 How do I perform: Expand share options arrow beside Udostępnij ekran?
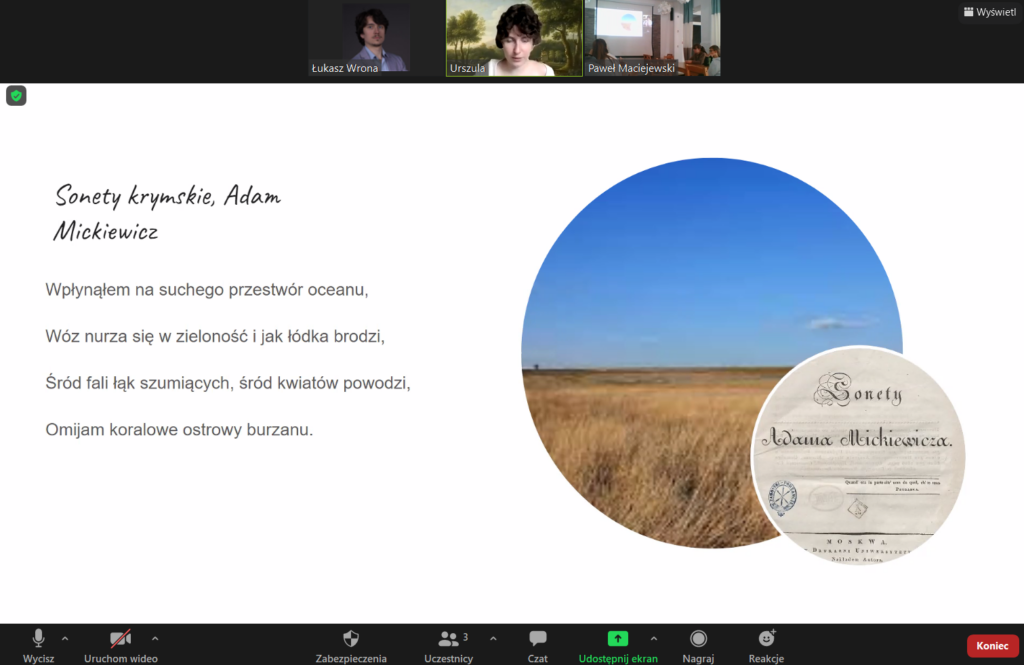coord(654,638)
